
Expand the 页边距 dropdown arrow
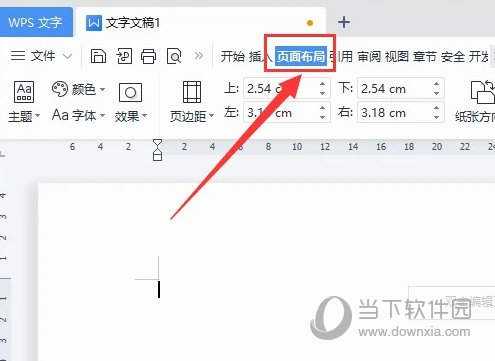coord(211,116)
